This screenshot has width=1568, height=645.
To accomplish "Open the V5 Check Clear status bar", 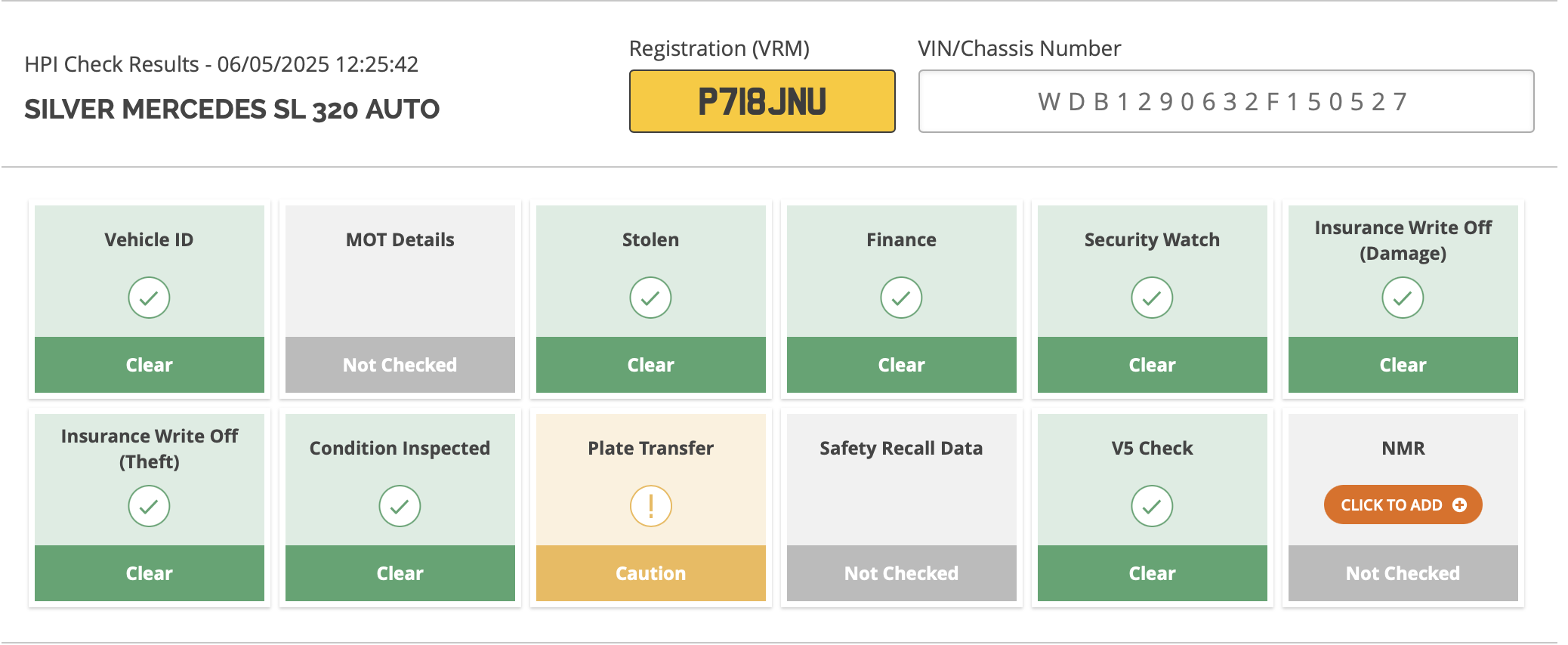I will pyautogui.click(x=1153, y=573).
